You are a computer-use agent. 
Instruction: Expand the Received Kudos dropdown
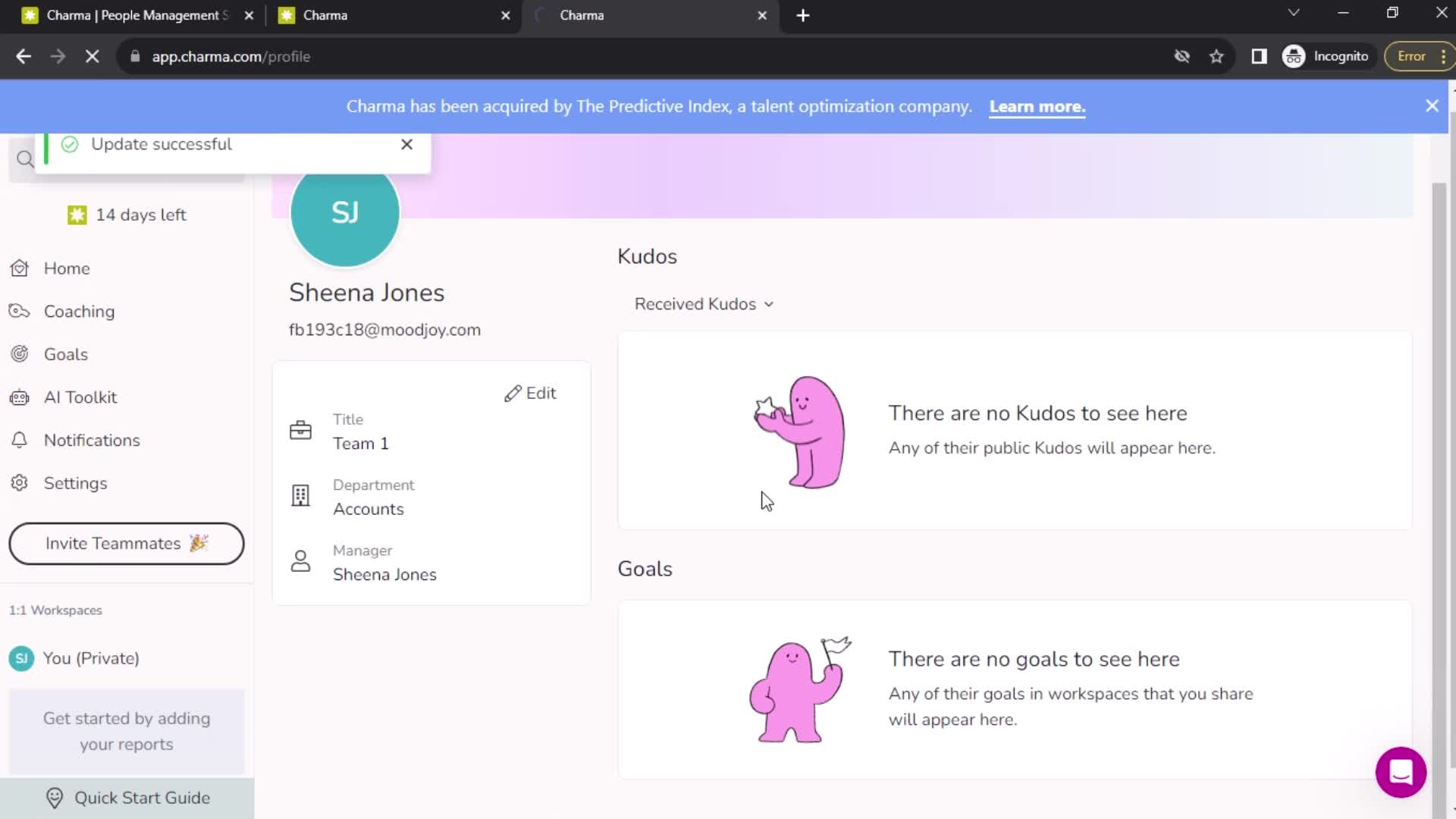pos(703,304)
